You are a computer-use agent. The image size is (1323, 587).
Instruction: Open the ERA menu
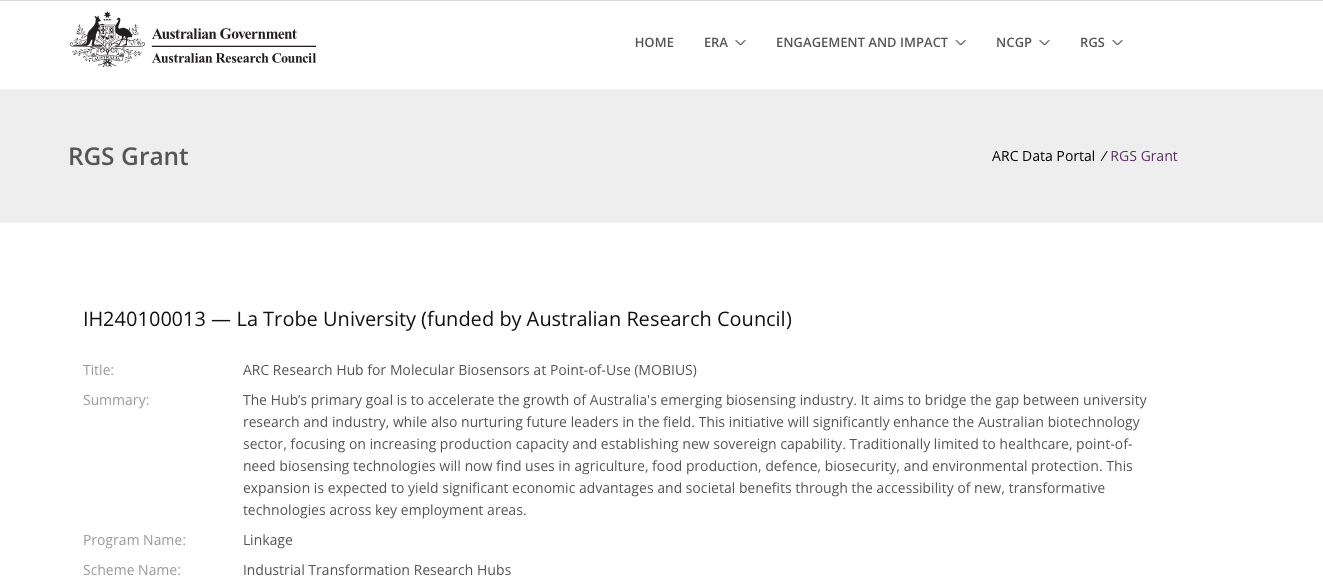(716, 42)
